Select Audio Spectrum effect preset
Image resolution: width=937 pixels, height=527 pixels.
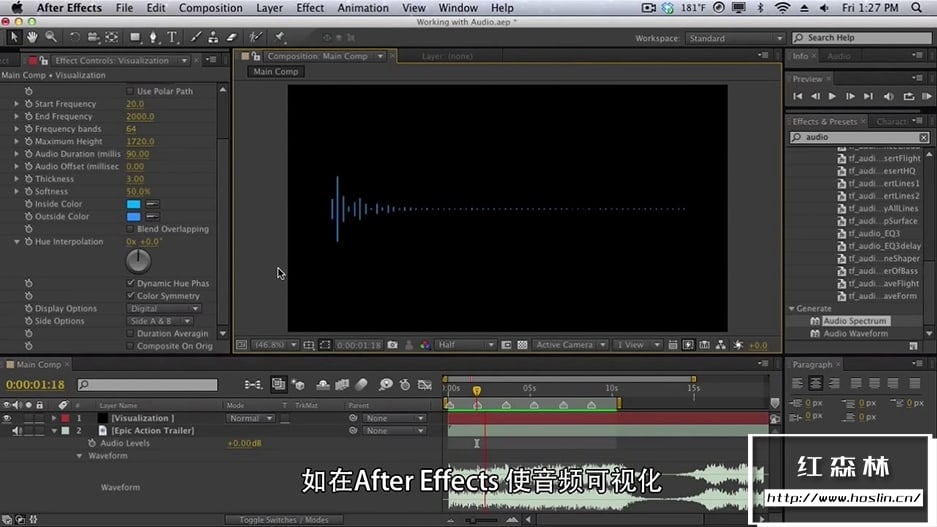tap(855, 321)
